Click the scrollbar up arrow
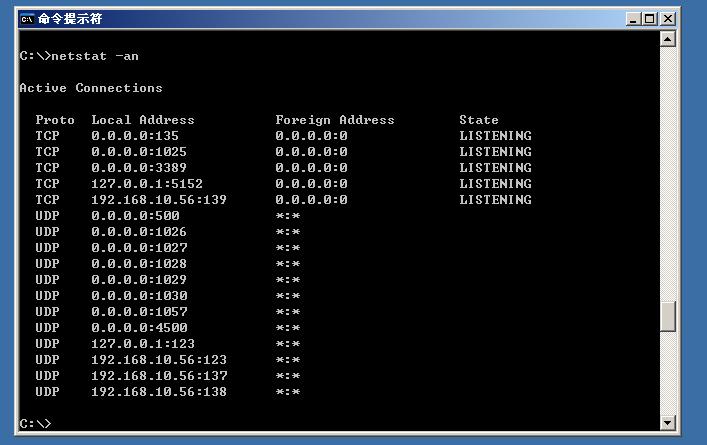 click(668, 39)
